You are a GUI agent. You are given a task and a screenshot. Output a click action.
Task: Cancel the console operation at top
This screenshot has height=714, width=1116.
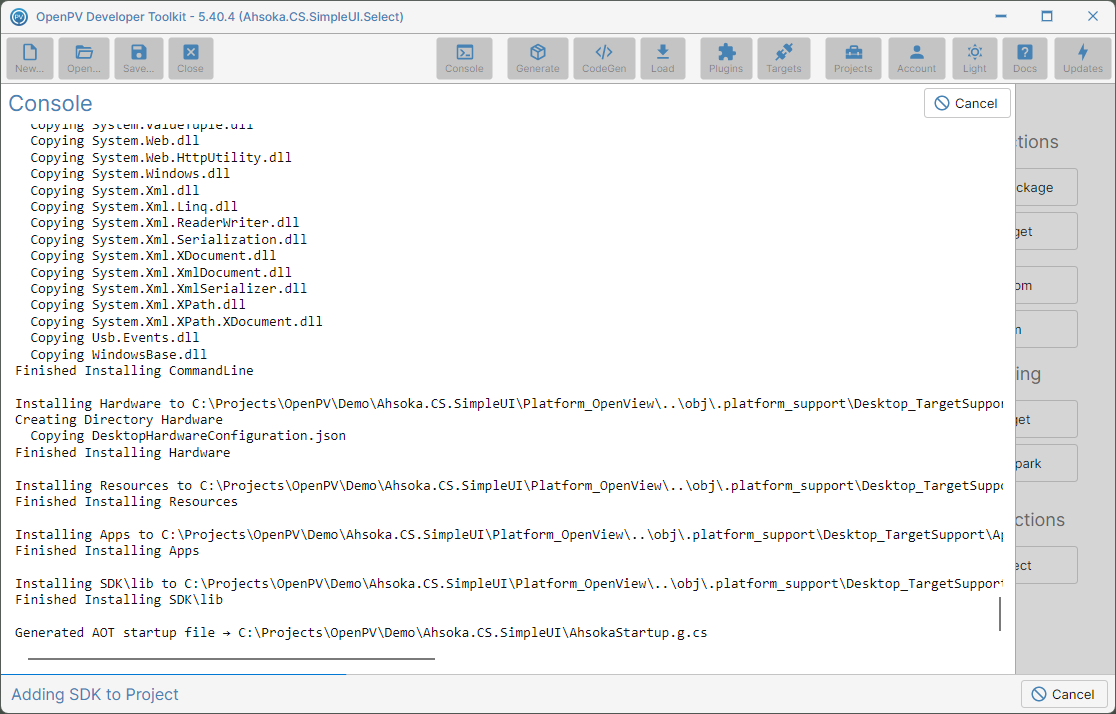967,103
